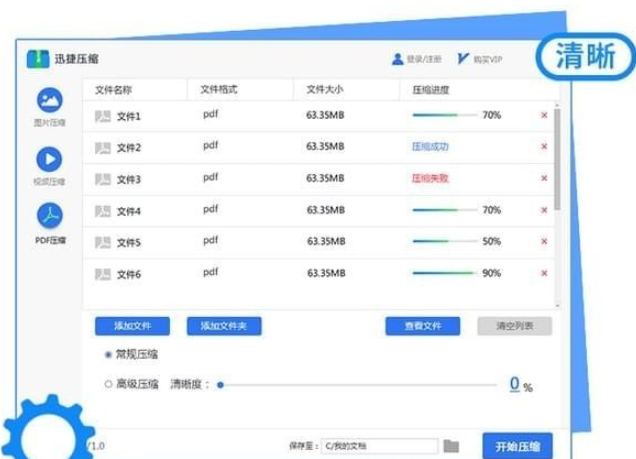Click the 购买VIP text link
This screenshot has height=459, width=636.
pyautogui.click(x=488, y=59)
